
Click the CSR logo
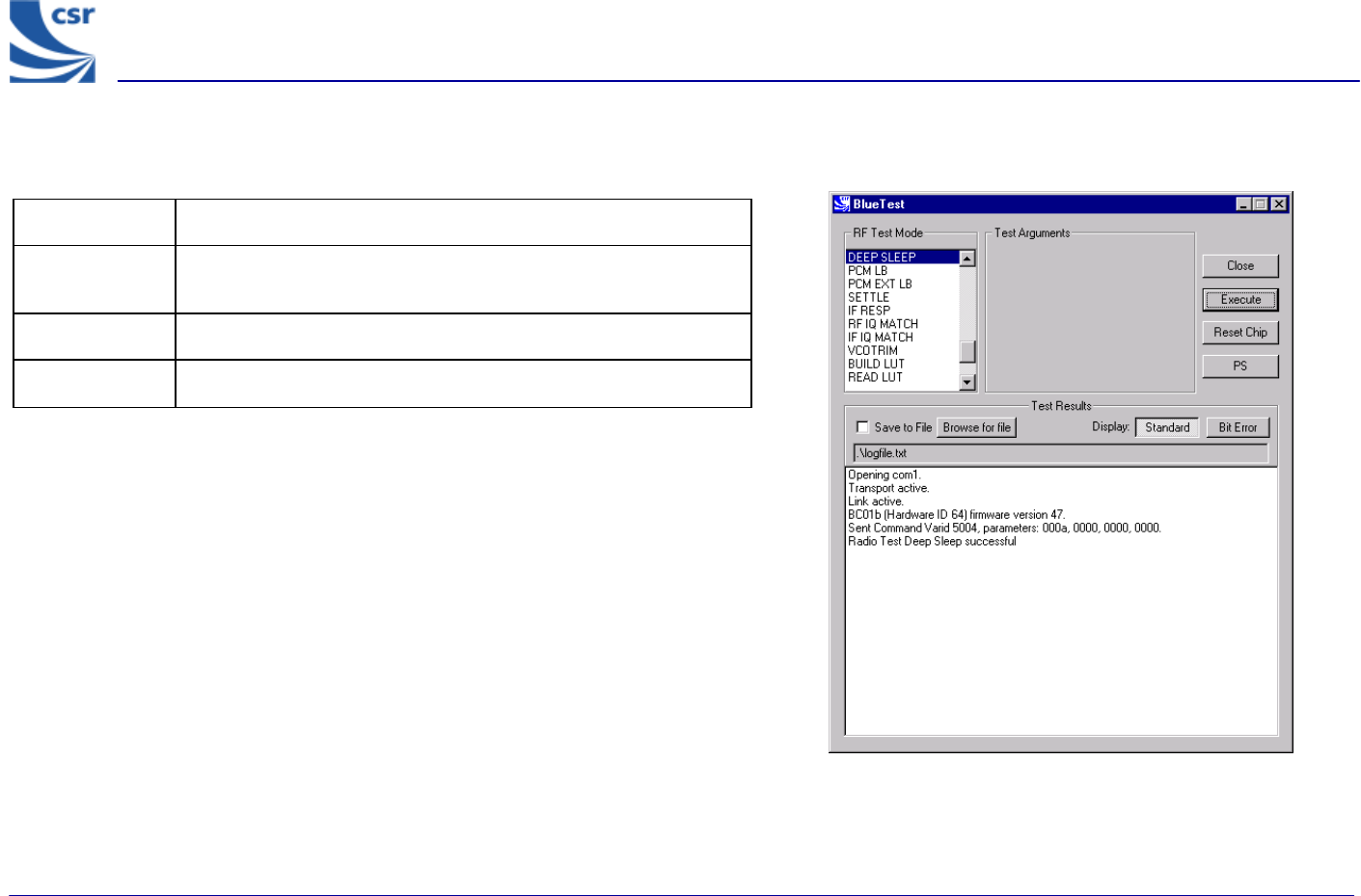(53, 41)
